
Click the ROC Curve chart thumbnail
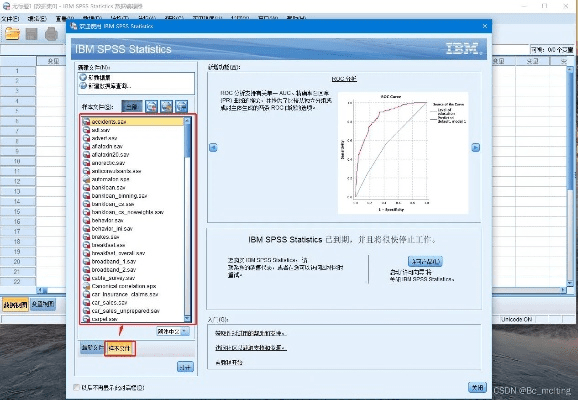(x=403, y=153)
